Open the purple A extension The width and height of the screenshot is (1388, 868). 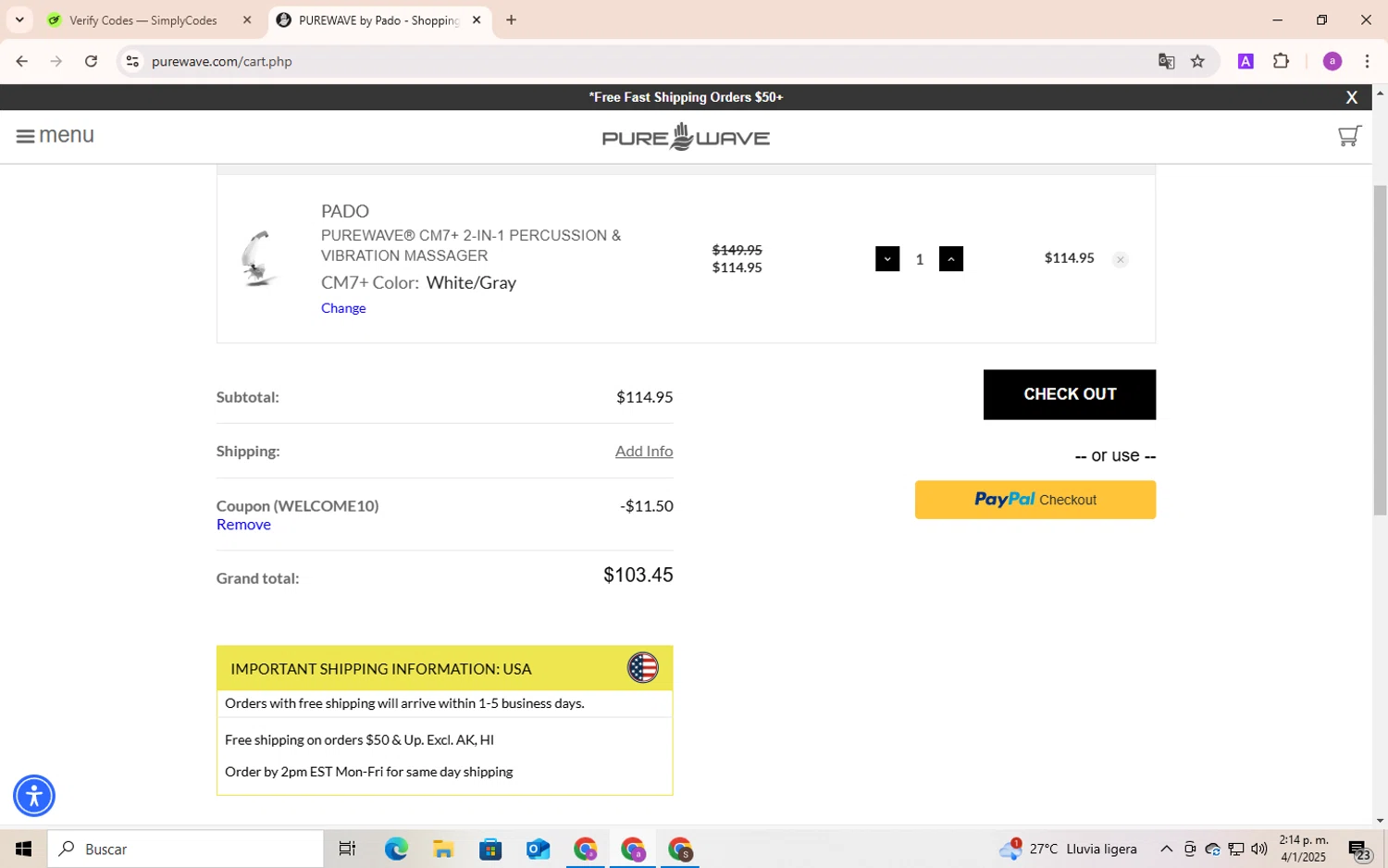1245,61
